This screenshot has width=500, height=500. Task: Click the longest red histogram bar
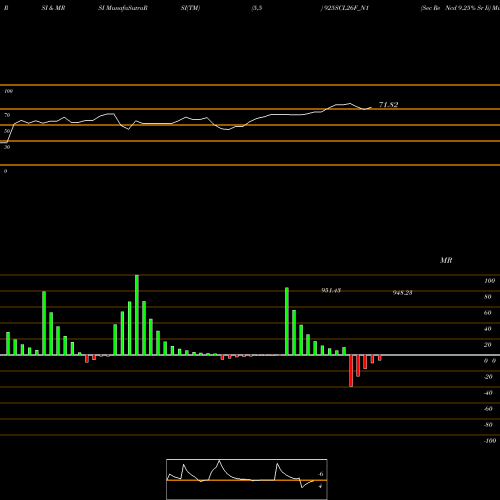351,371
